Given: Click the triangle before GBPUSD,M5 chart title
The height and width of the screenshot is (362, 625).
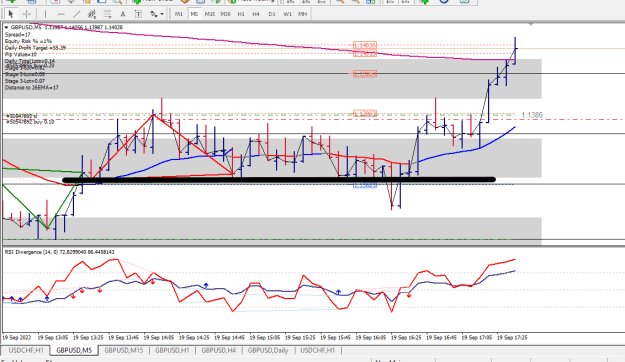Looking at the screenshot, I should point(6,28).
